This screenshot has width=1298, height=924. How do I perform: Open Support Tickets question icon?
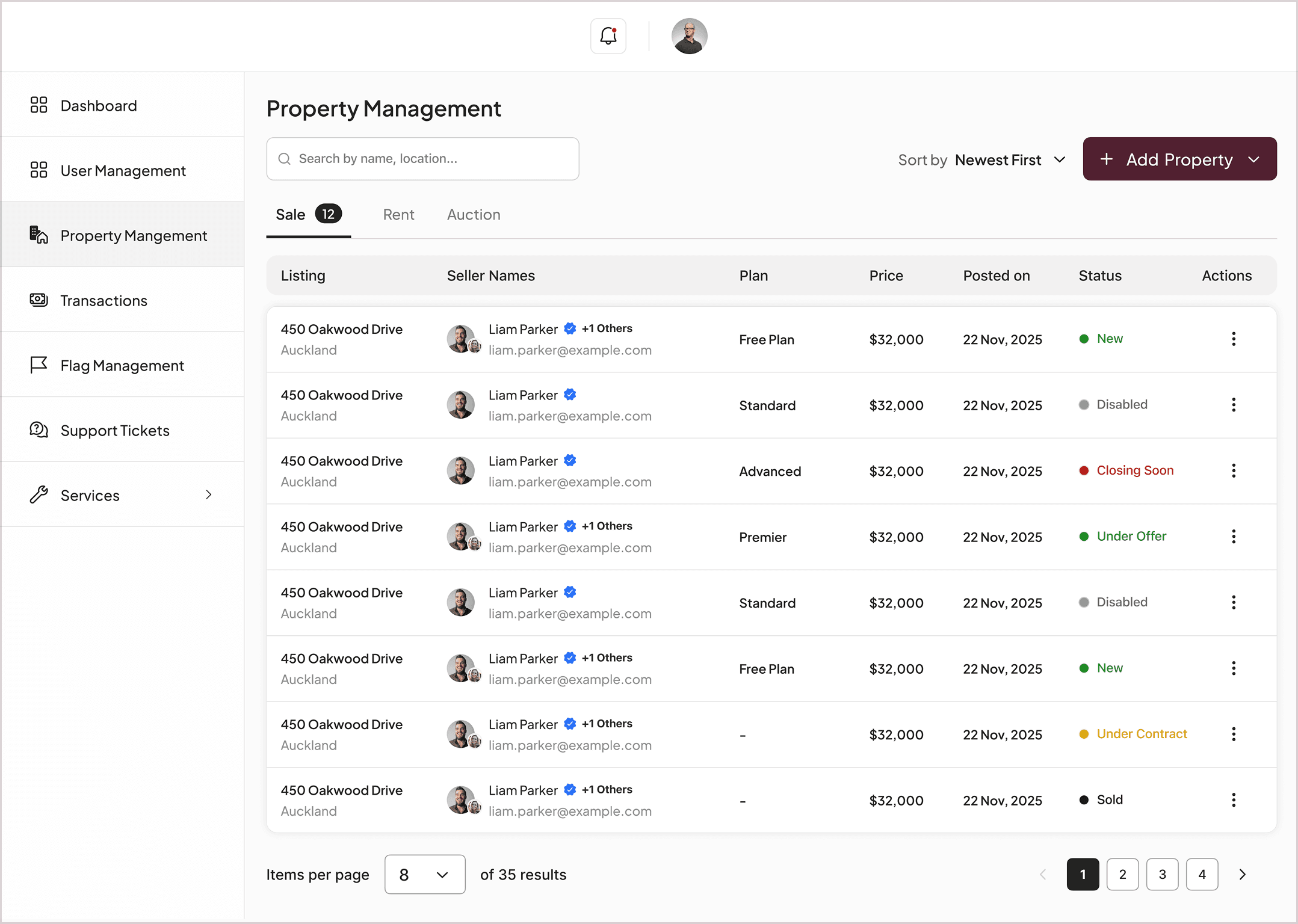pos(39,430)
